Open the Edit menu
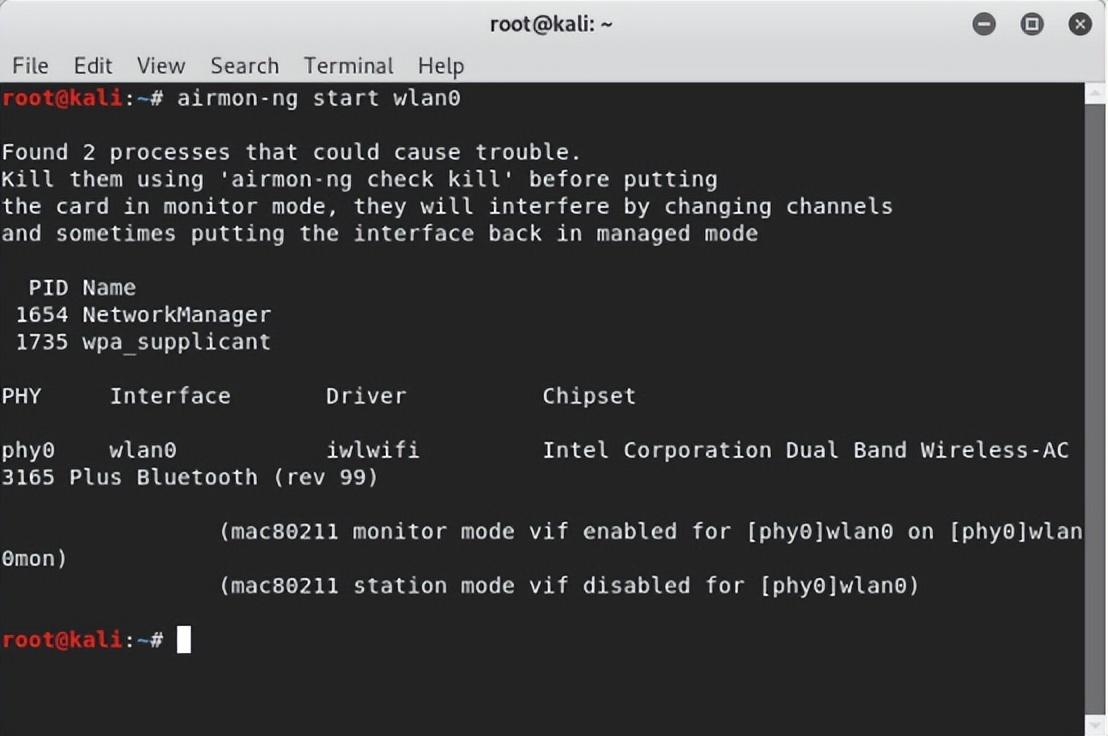1108x736 pixels. pos(93,66)
